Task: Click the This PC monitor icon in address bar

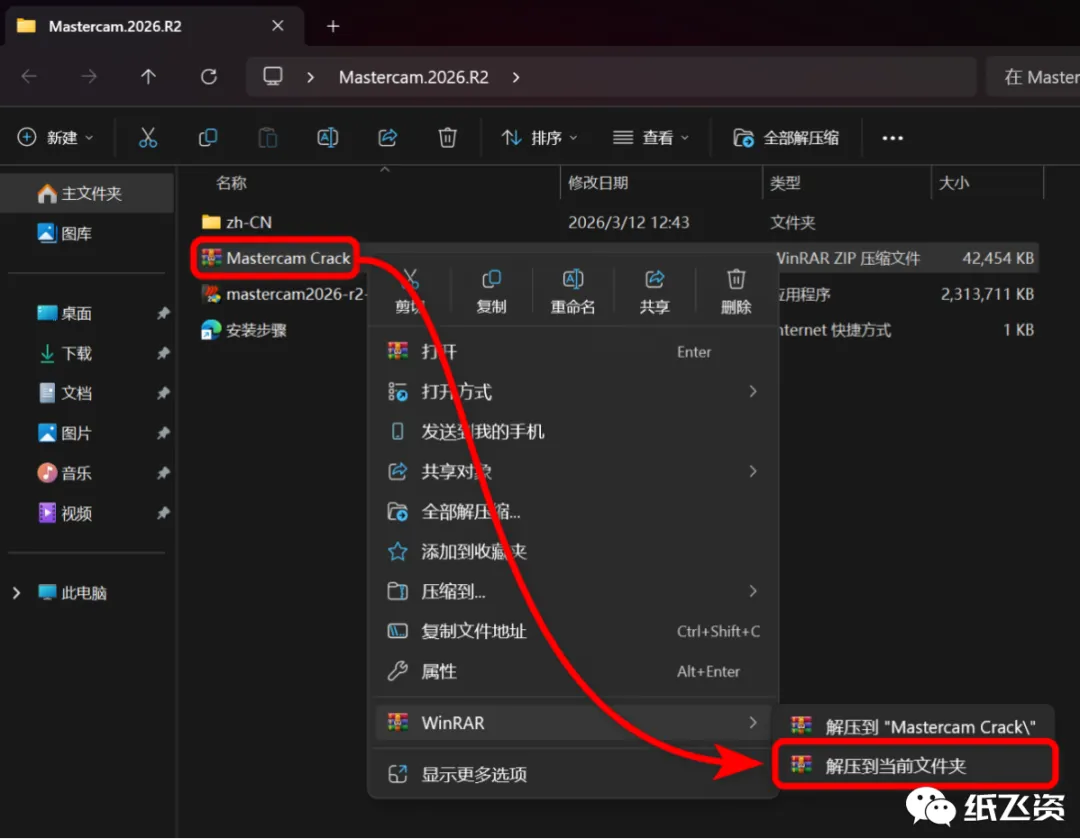Action: 273,76
